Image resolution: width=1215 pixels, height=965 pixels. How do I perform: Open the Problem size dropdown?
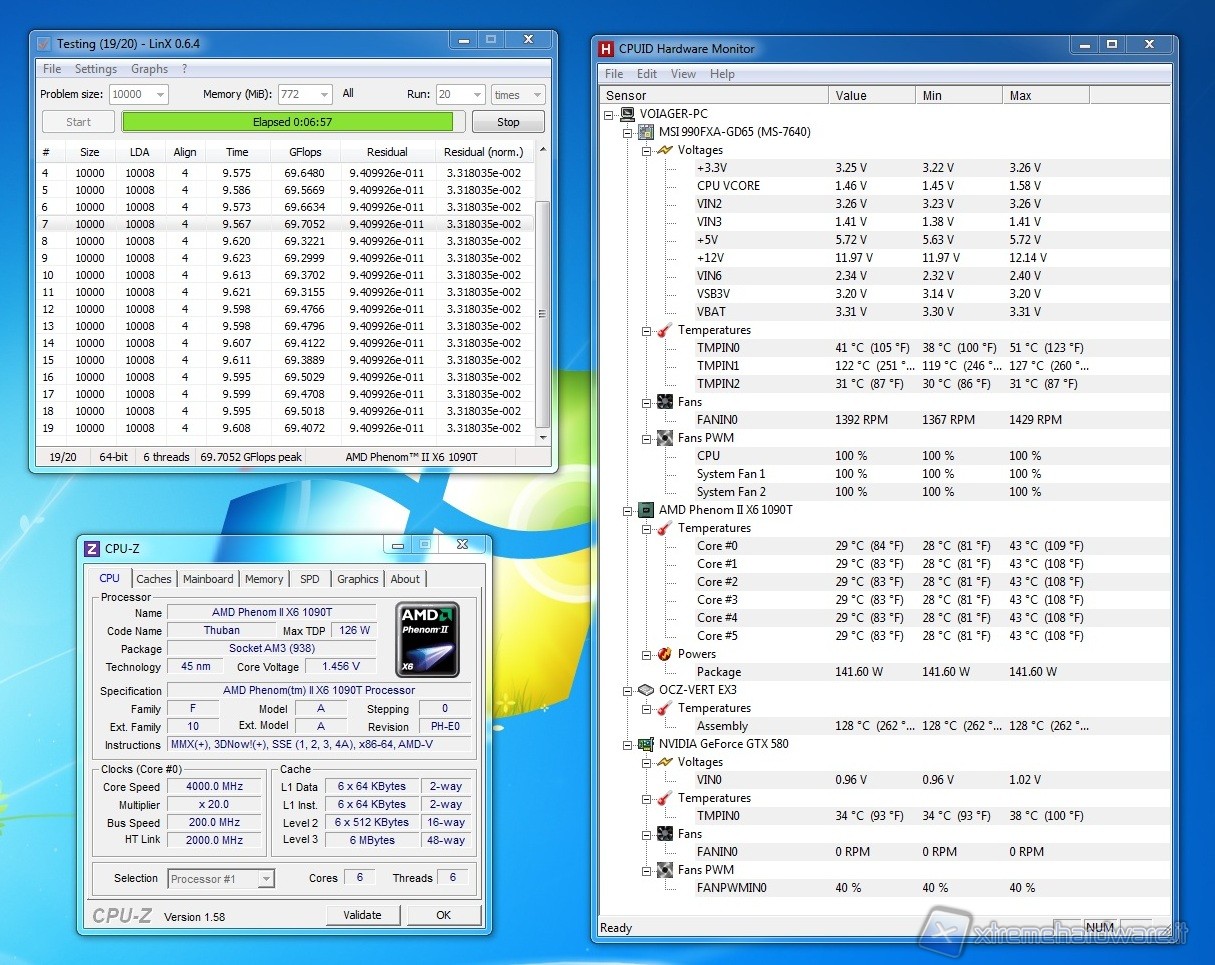[x=159, y=94]
